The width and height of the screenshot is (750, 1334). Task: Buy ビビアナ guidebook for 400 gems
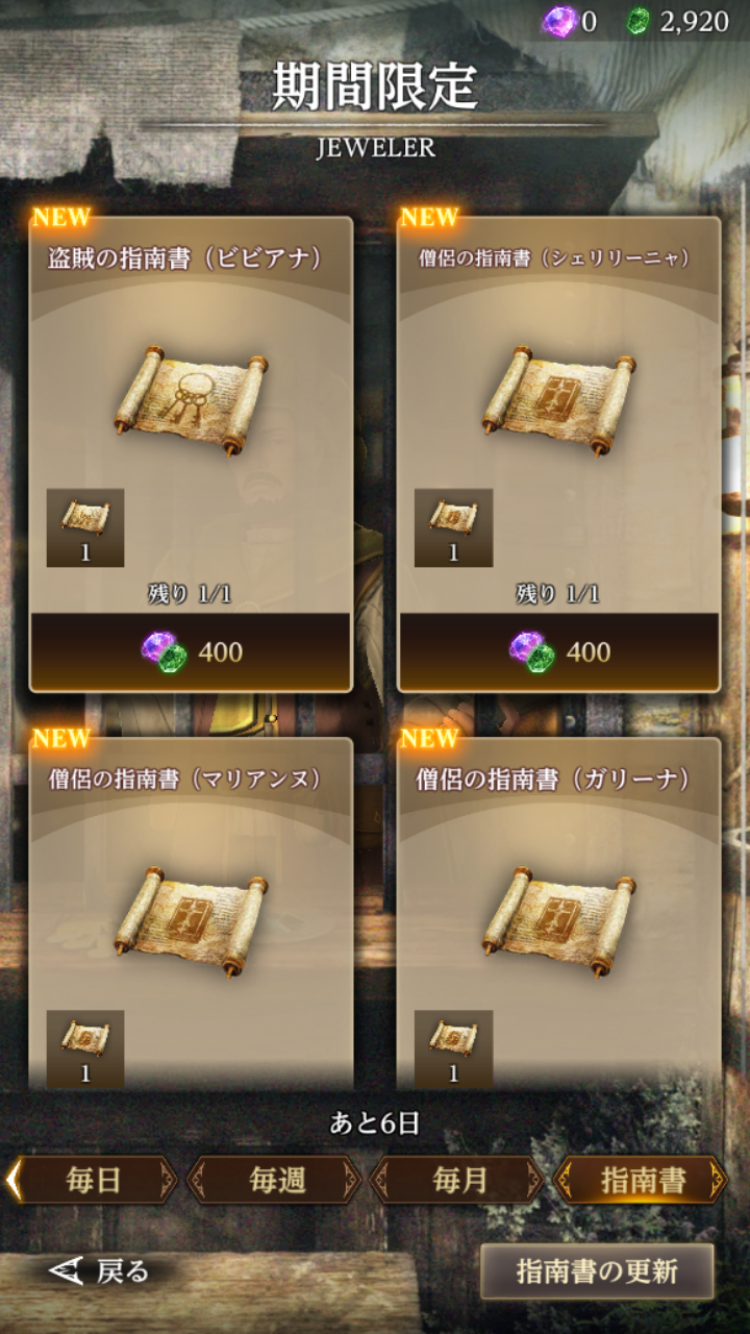pyautogui.click(x=190, y=651)
